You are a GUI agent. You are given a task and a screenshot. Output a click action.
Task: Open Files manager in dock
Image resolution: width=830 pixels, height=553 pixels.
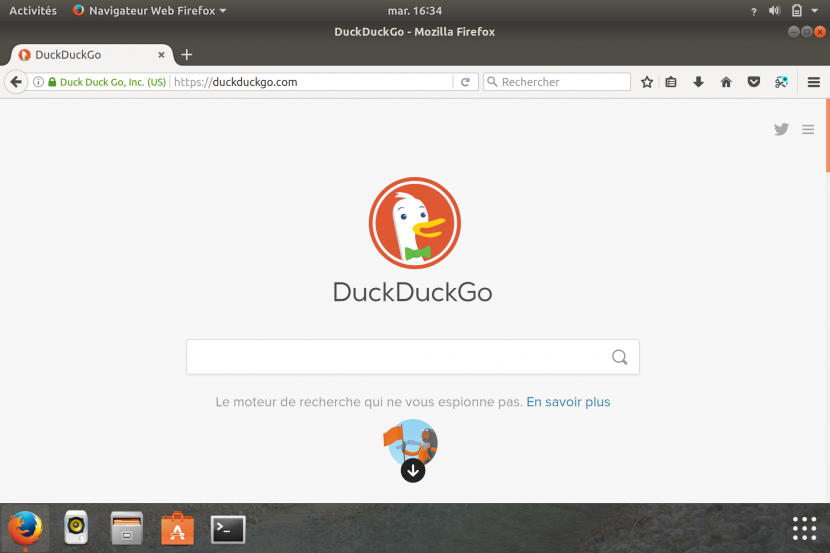click(x=127, y=528)
